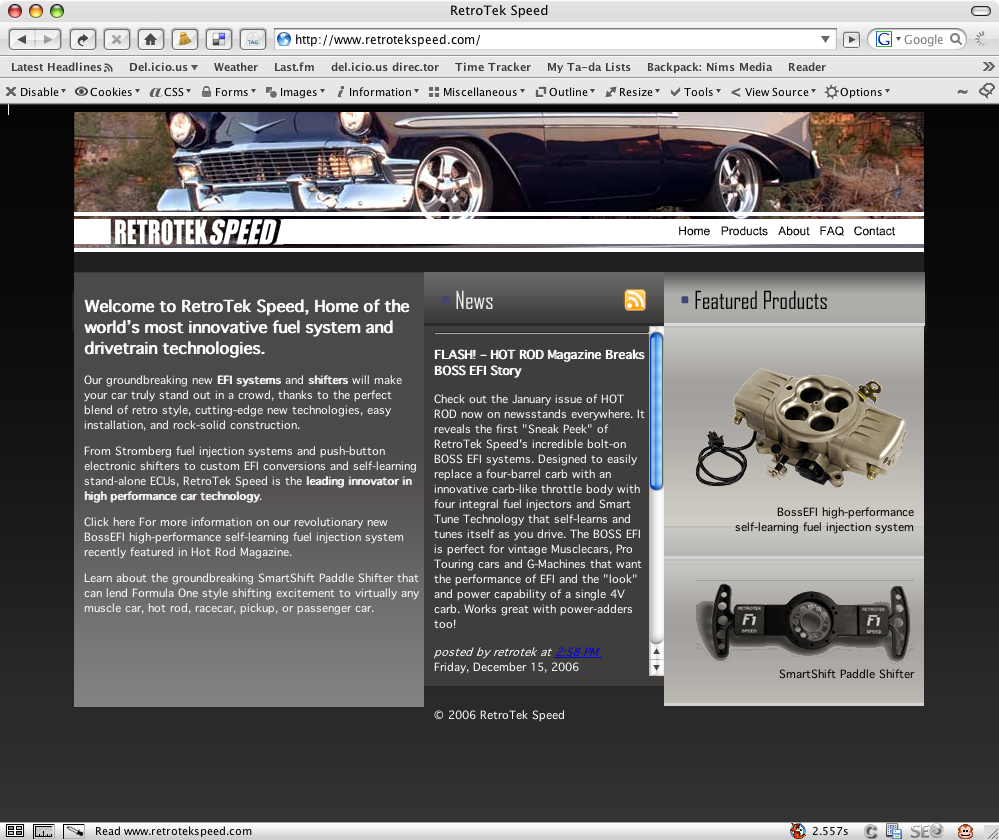Open the Resize dropdown menu
The image size is (999, 840).
(x=633, y=92)
